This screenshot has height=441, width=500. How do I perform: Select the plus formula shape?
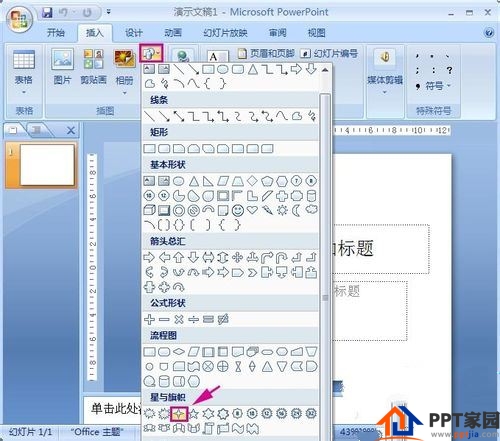pos(149,319)
